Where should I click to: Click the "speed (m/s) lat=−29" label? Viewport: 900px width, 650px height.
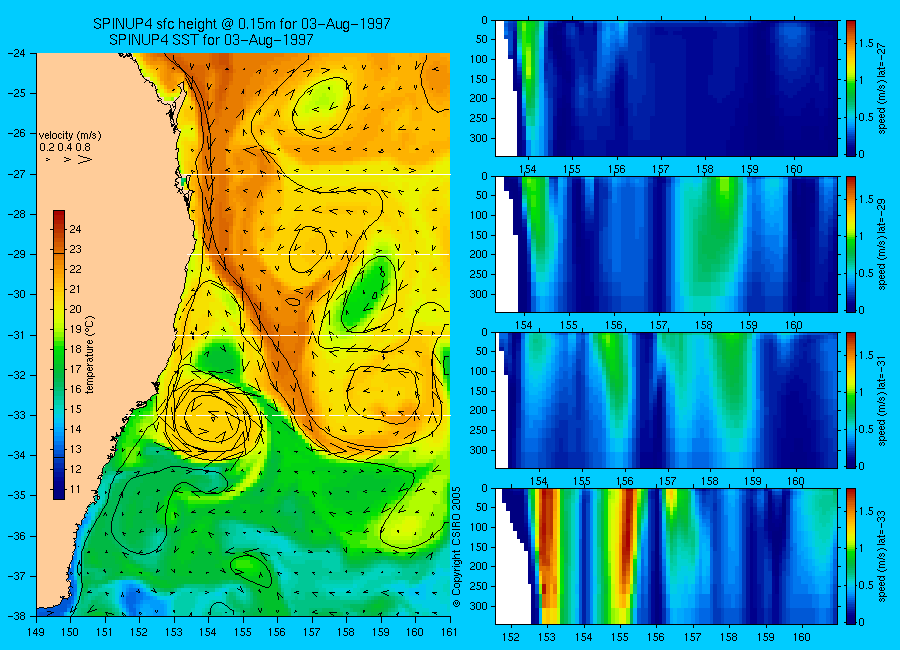tap(882, 244)
